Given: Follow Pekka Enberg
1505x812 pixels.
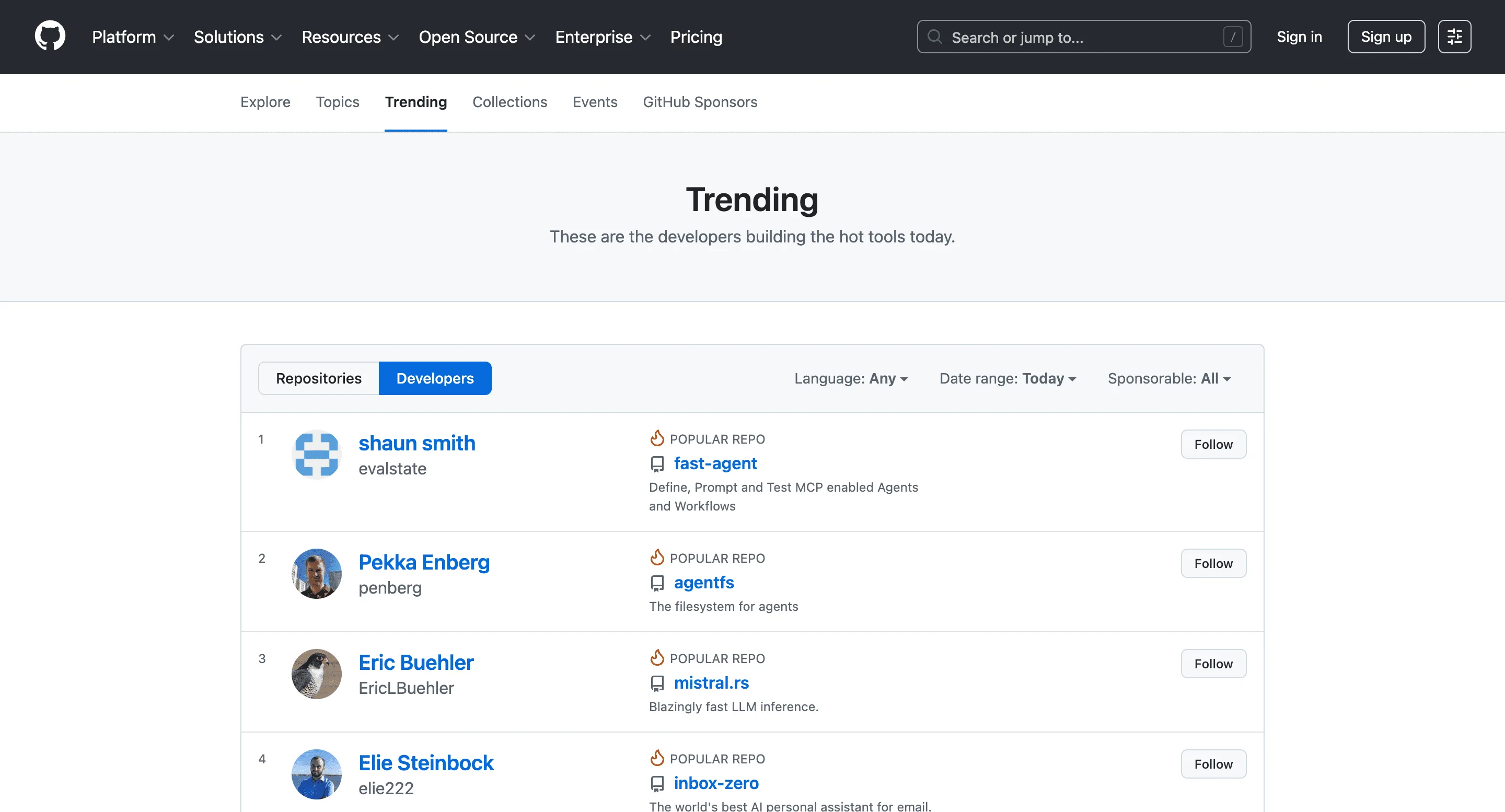Looking at the screenshot, I should (1213, 563).
